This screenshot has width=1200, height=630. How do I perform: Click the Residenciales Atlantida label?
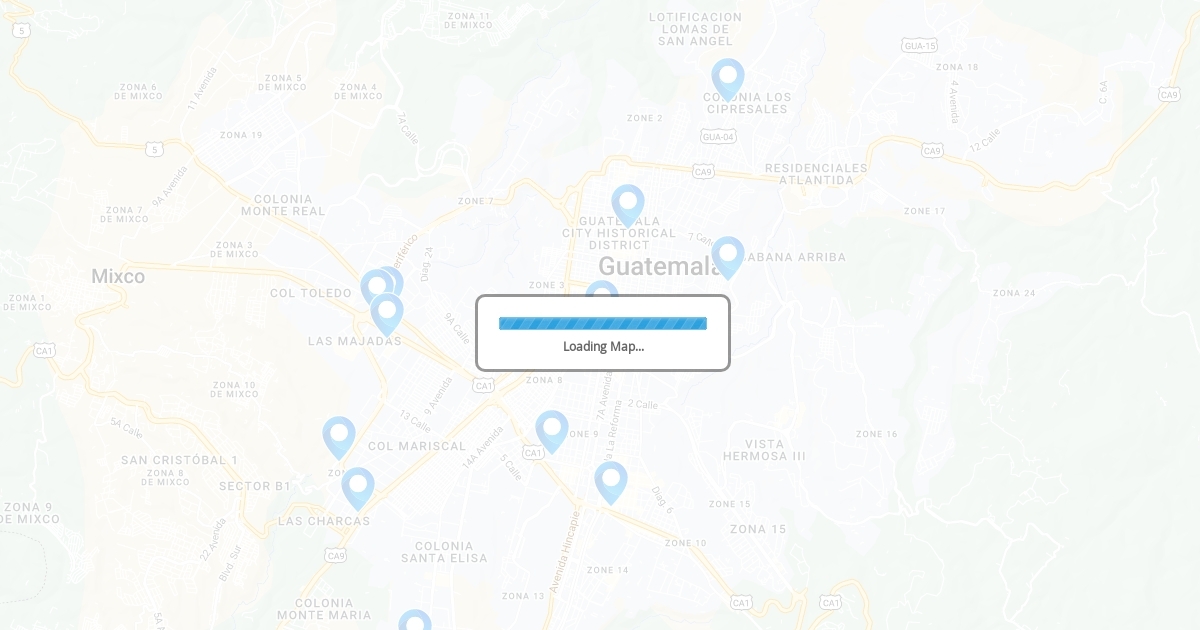pyautogui.click(x=816, y=174)
